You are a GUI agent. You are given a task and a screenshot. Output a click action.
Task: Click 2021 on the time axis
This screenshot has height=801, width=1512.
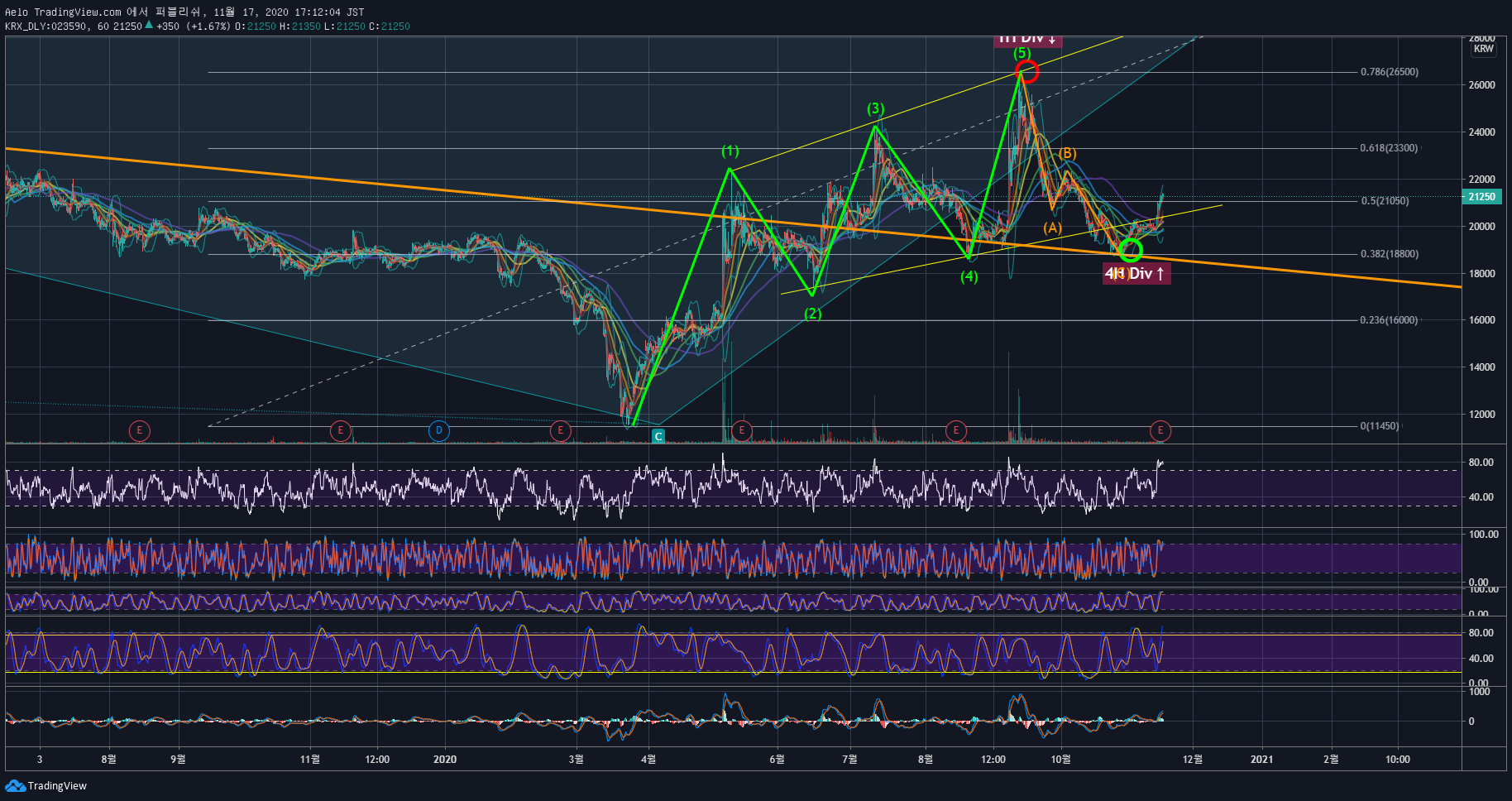pyautogui.click(x=1261, y=760)
